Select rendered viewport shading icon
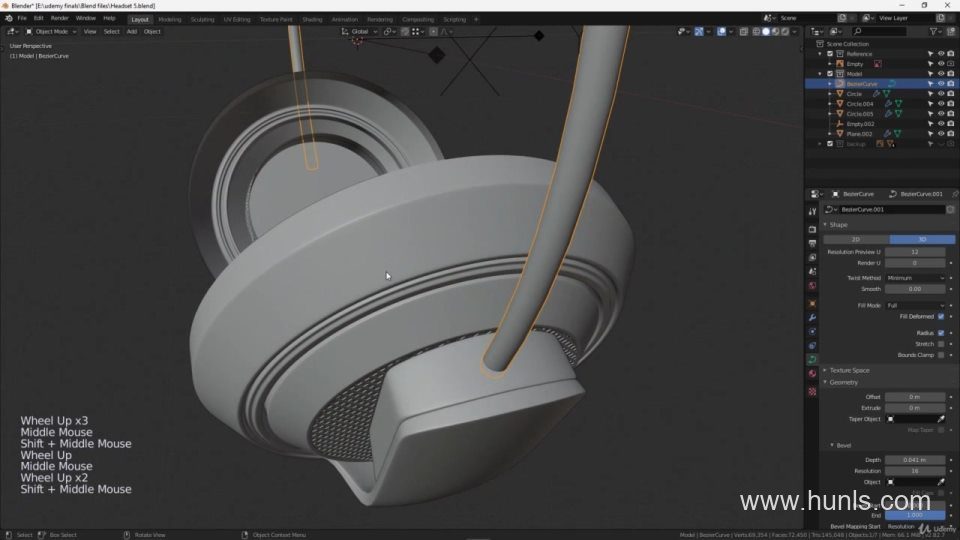The image size is (960, 540). click(786, 32)
